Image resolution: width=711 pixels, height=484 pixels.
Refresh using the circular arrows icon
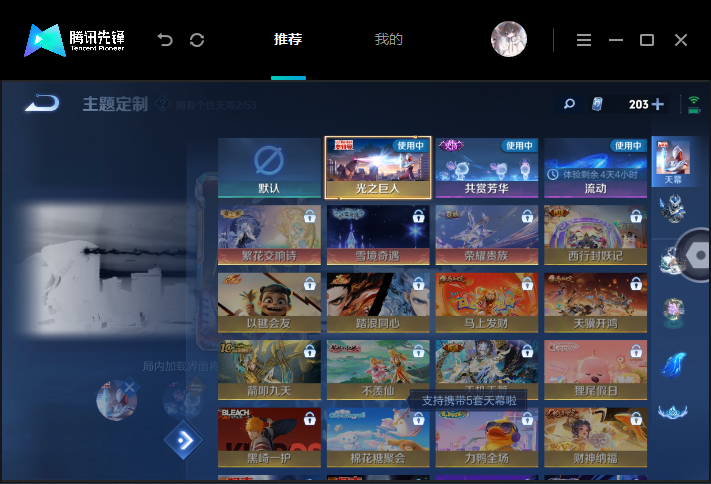pos(197,40)
